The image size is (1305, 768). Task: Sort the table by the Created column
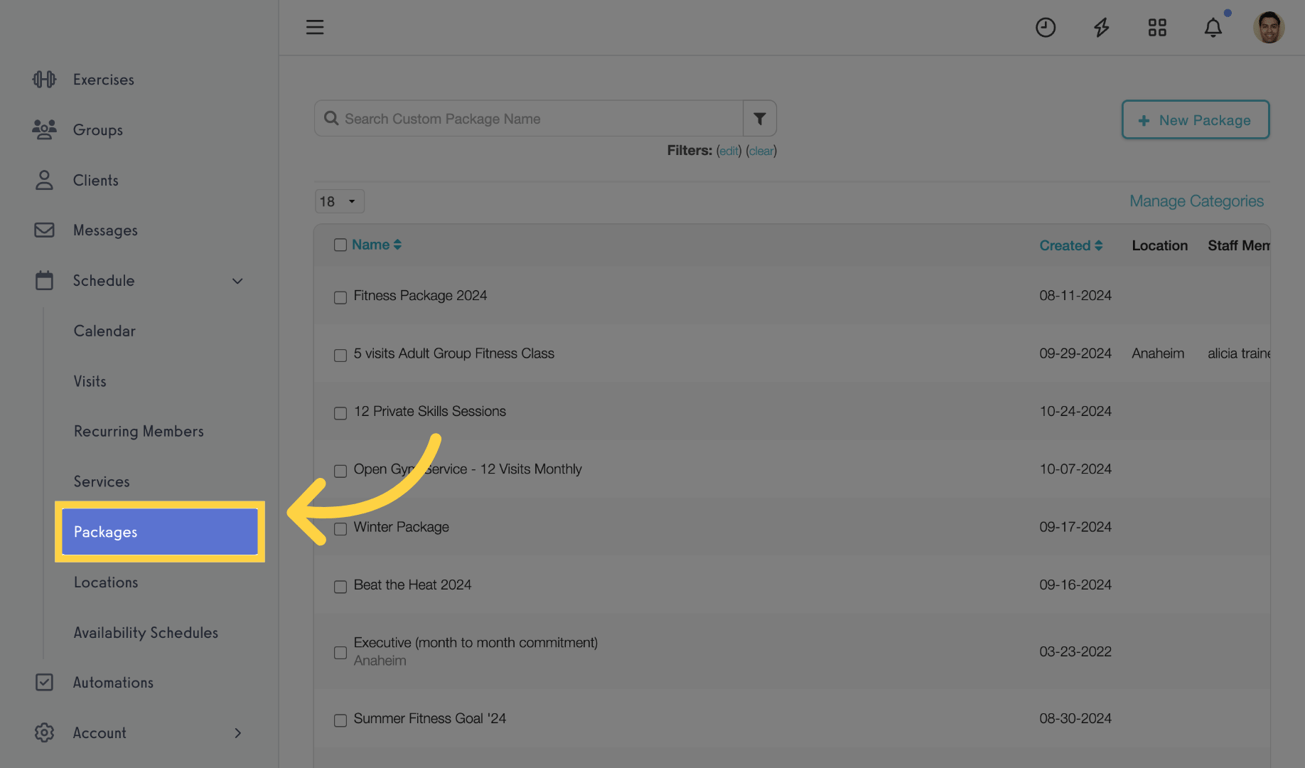click(1071, 245)
